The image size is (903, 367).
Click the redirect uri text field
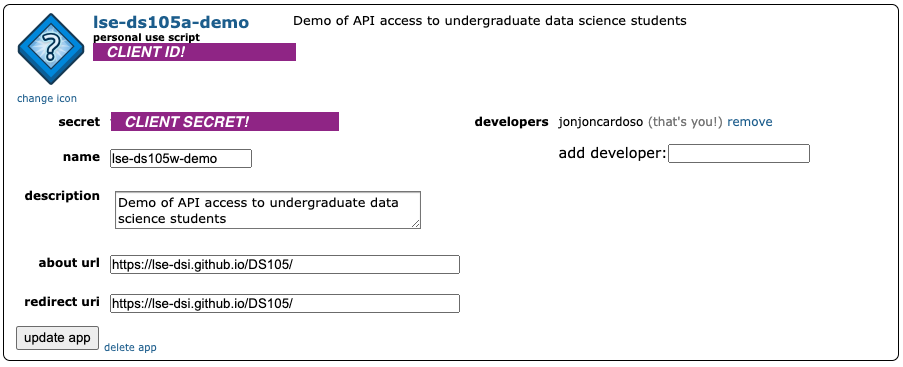point(284,304)
